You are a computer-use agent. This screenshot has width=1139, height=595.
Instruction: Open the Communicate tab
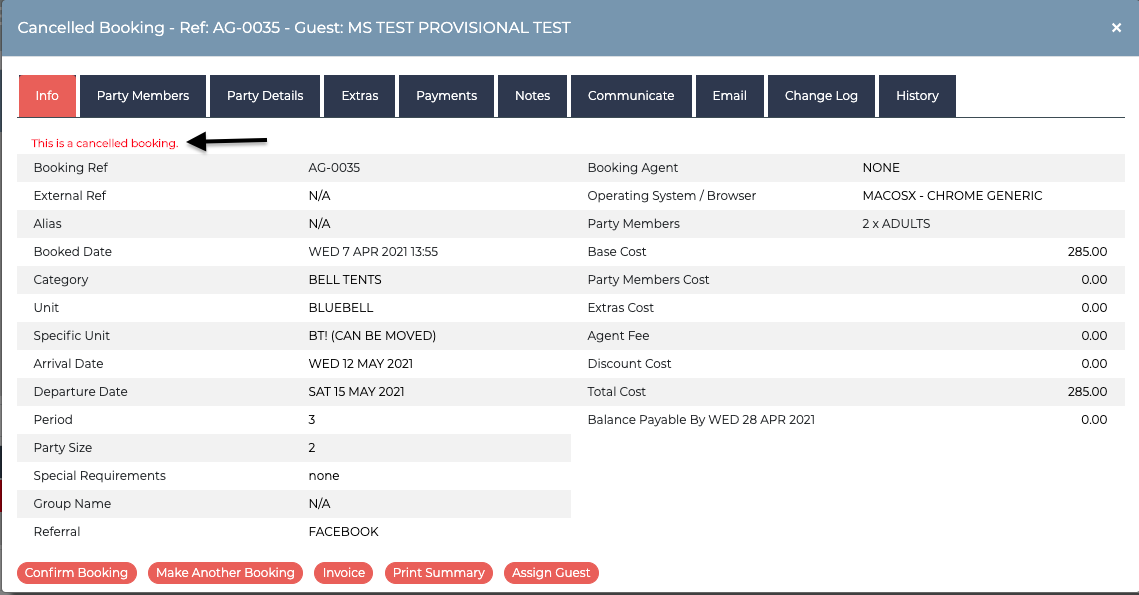[631, 96]
